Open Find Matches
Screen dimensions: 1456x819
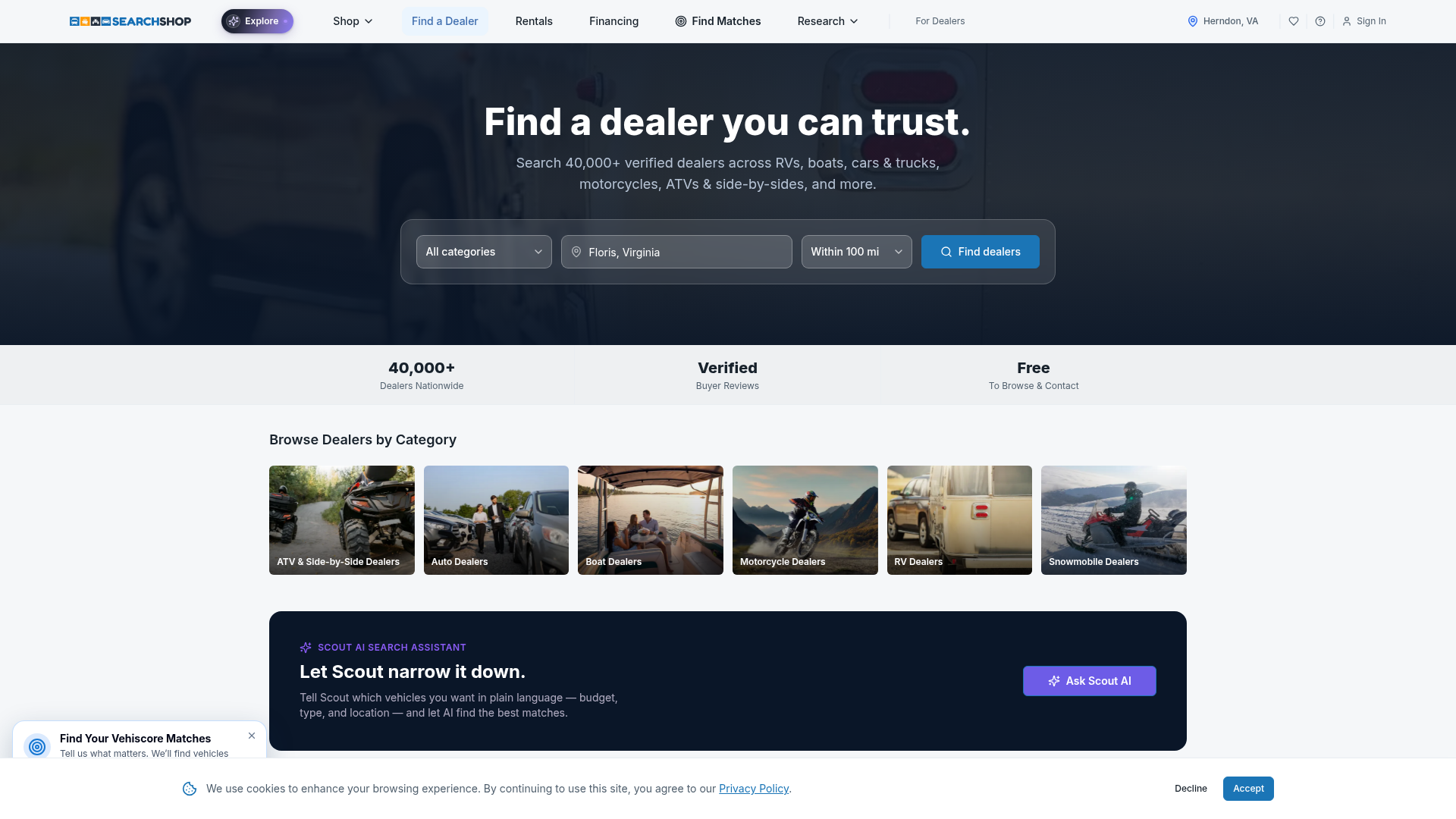(x=717, y=21)
